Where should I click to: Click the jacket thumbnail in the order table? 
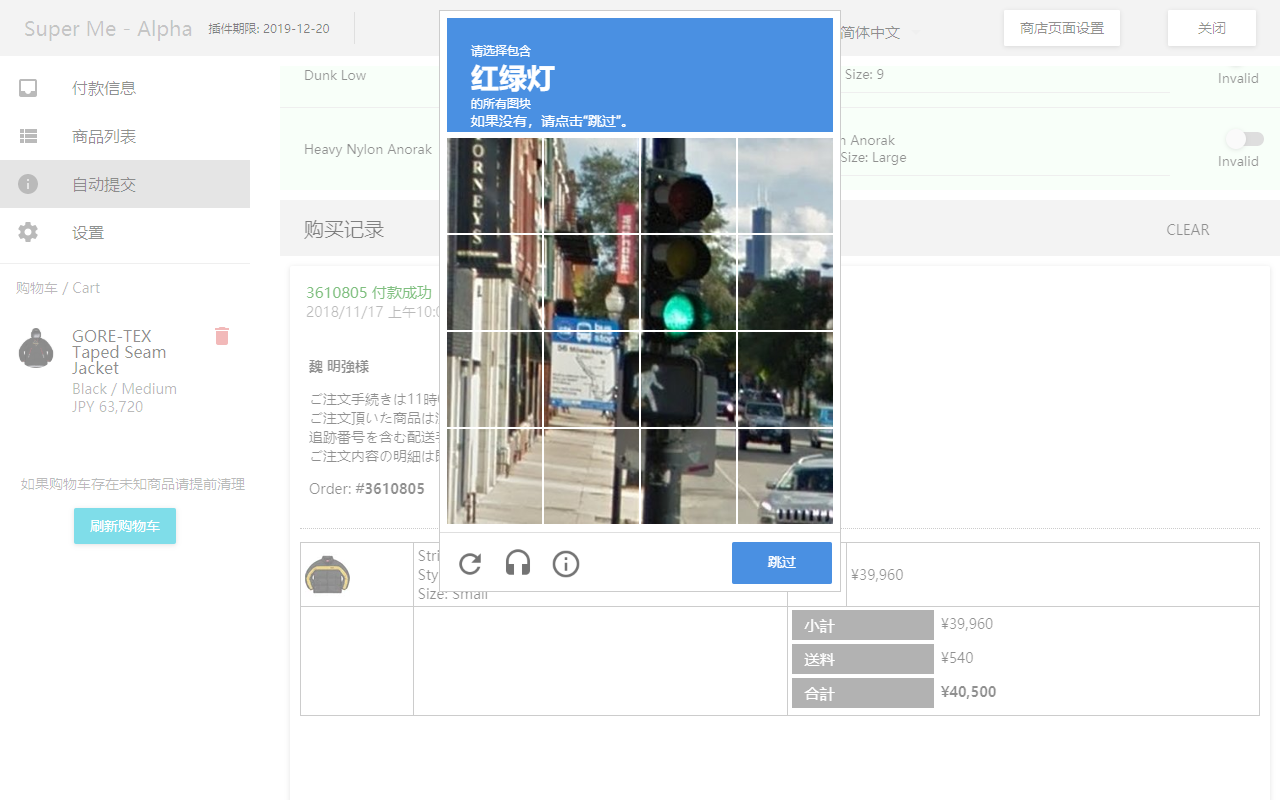[x=327, y=574]
